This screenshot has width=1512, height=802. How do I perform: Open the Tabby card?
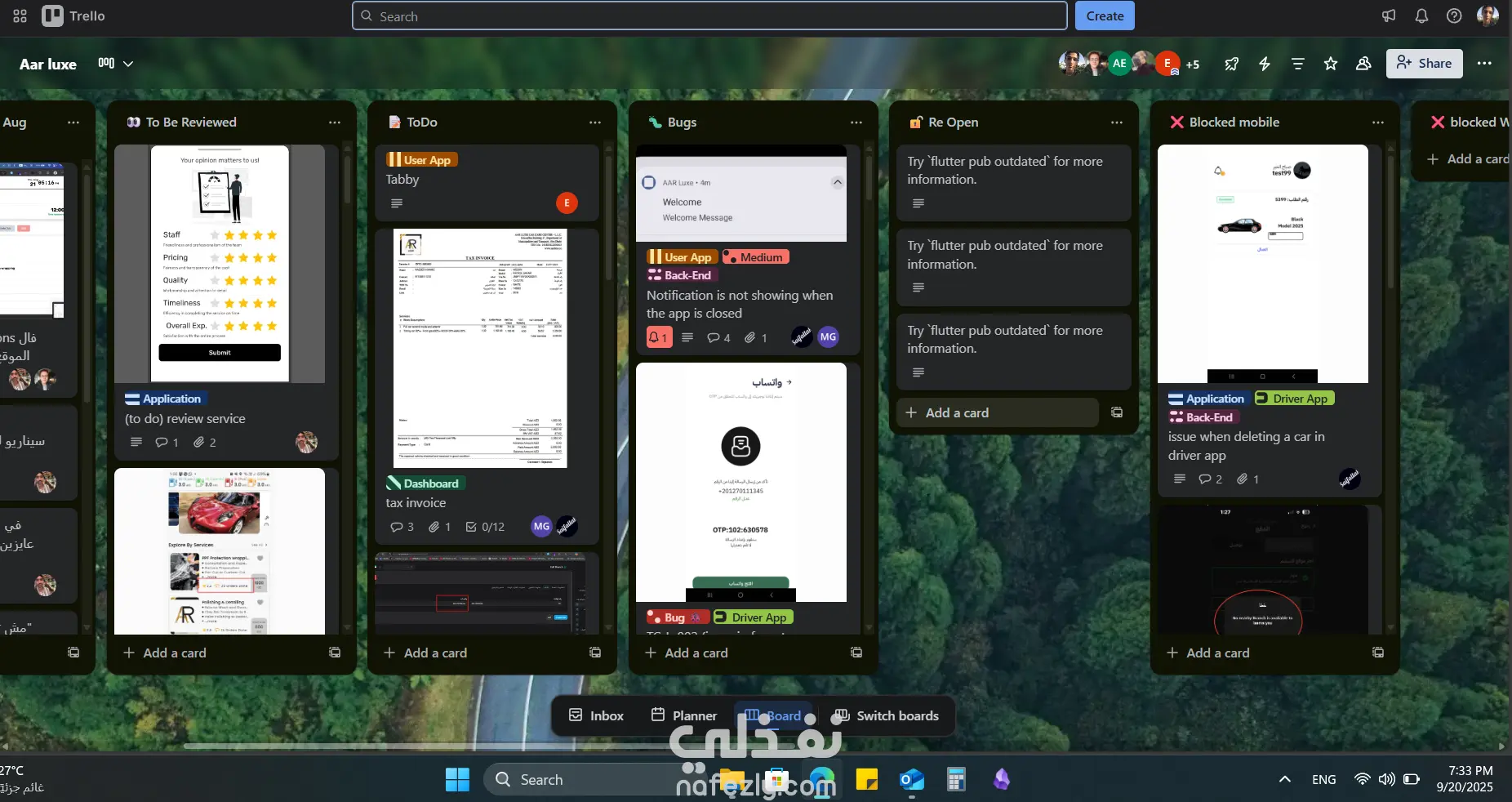487,183
